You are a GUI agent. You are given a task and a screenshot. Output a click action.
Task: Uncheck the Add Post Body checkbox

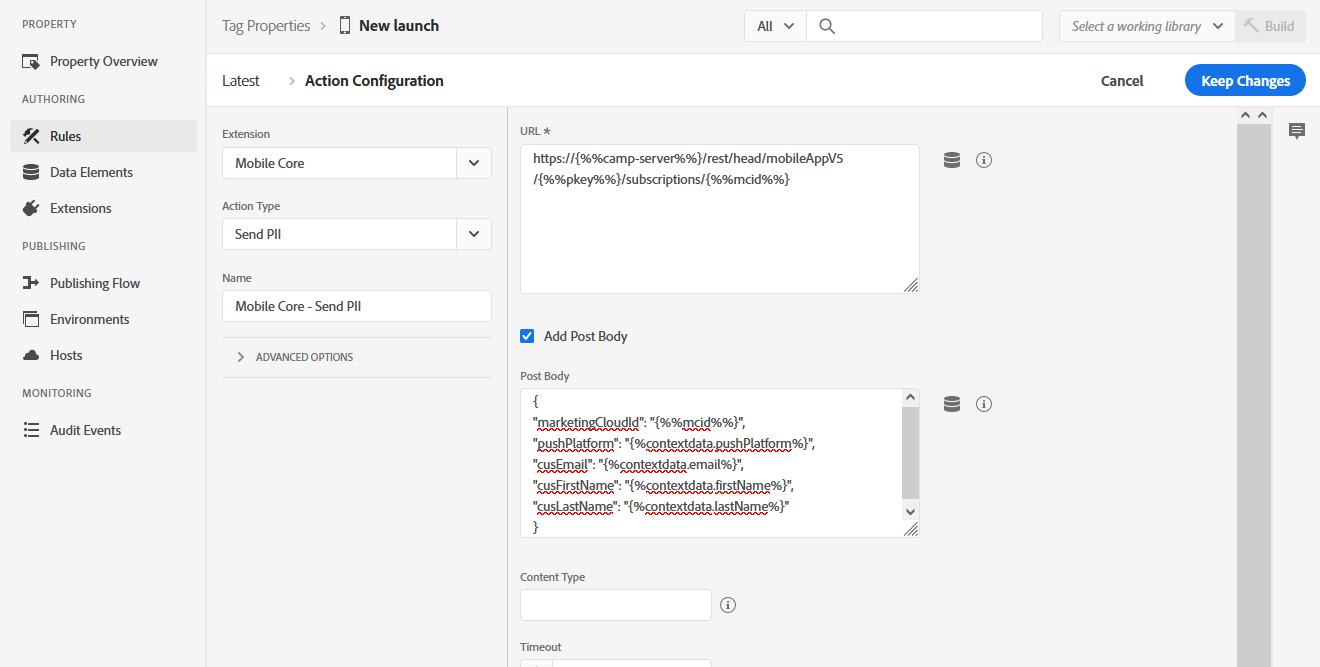pyautogui.click(x=527, y=336)
